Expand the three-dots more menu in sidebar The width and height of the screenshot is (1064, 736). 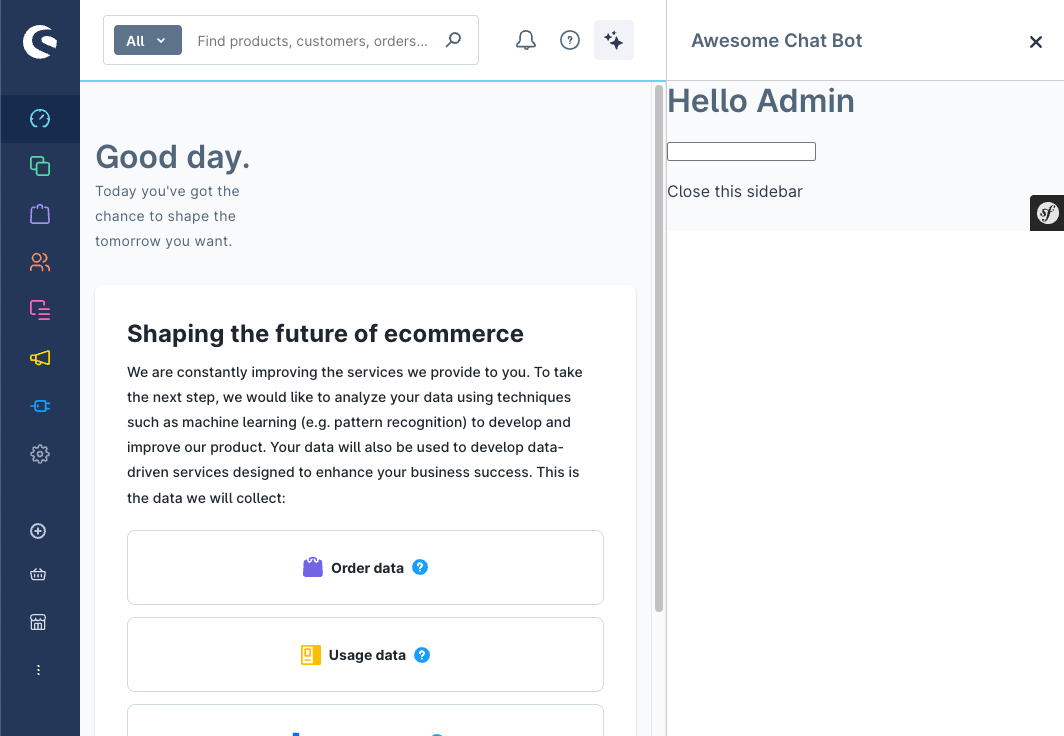point(39,670)
